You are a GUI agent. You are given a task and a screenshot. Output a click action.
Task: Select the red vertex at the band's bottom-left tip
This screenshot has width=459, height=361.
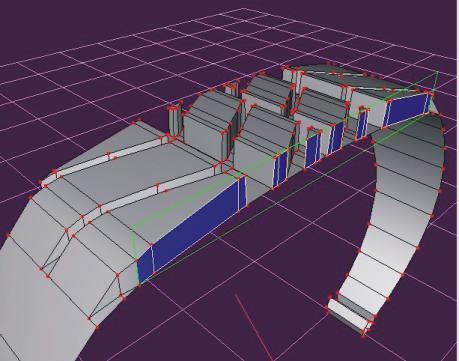click(97, 328)
